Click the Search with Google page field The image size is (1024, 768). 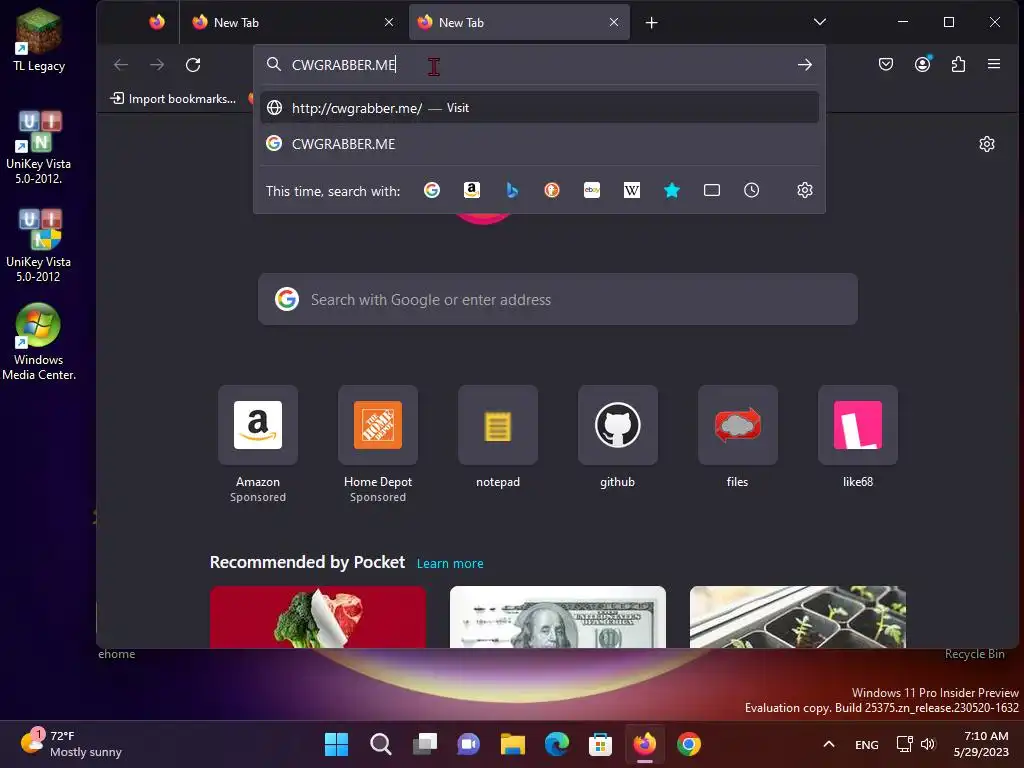click(x=558, y=299)
